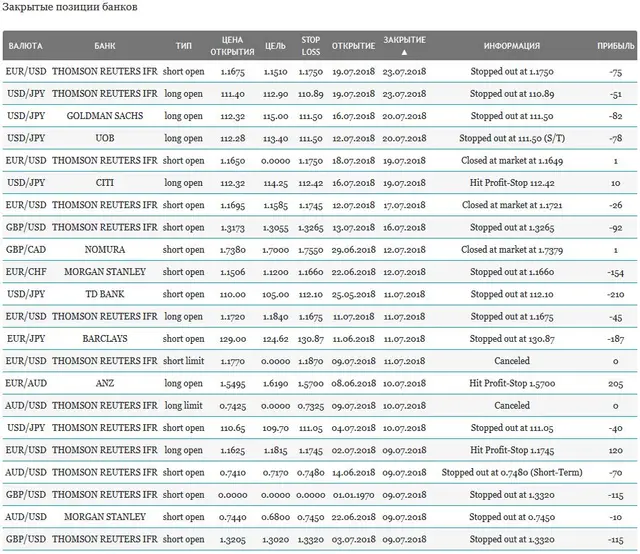Select ANZ bank cell

pyautogui.click(x=105, y=383)
